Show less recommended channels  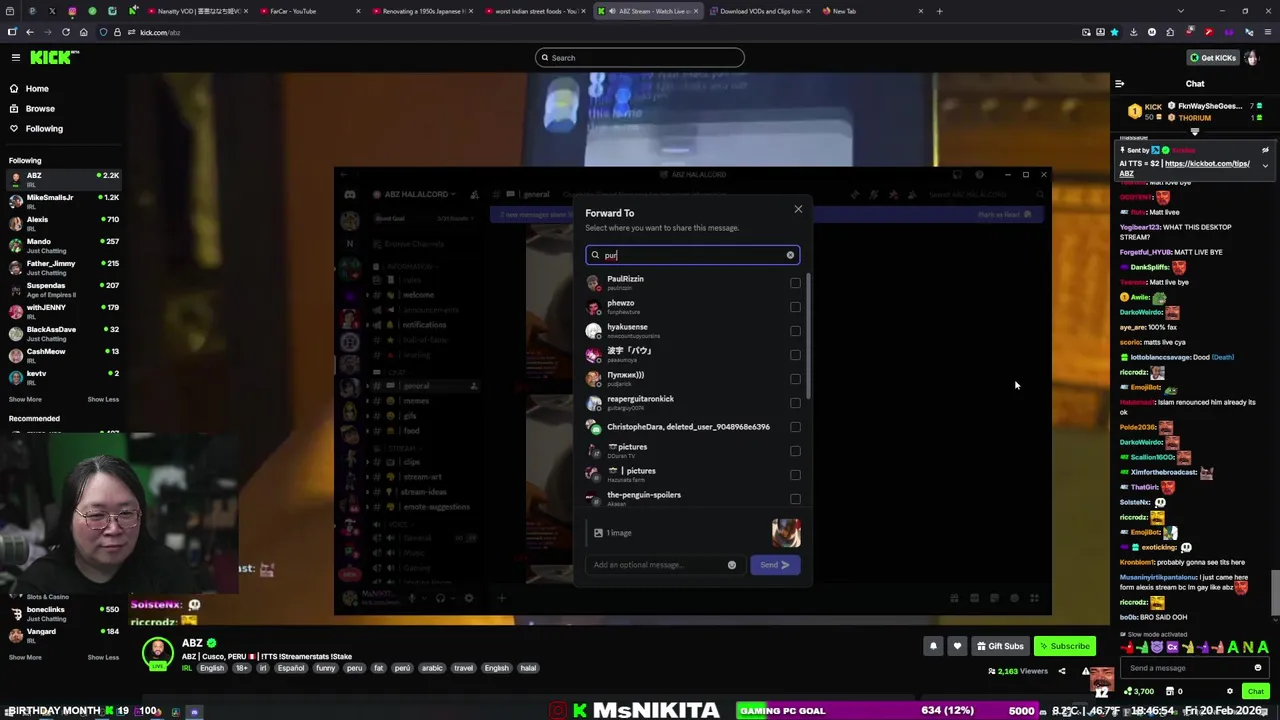tap(103, 657)
